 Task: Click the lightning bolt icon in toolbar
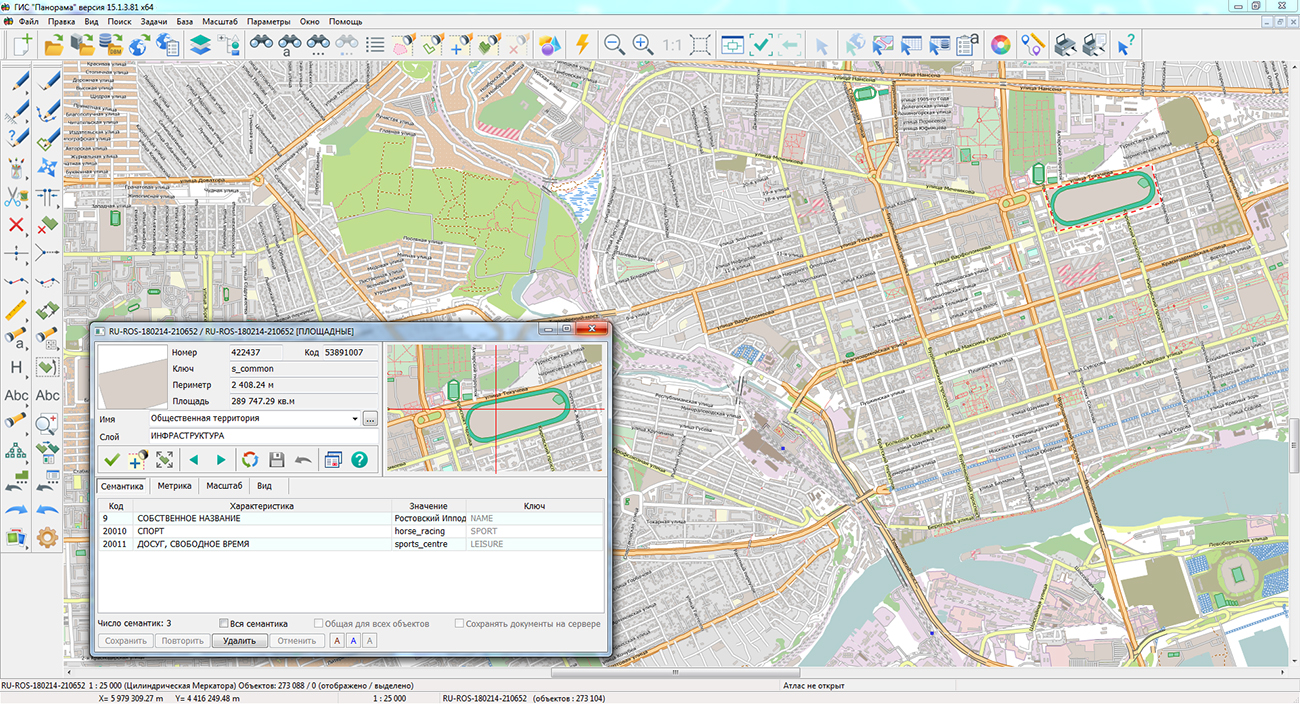coord(582,44)
